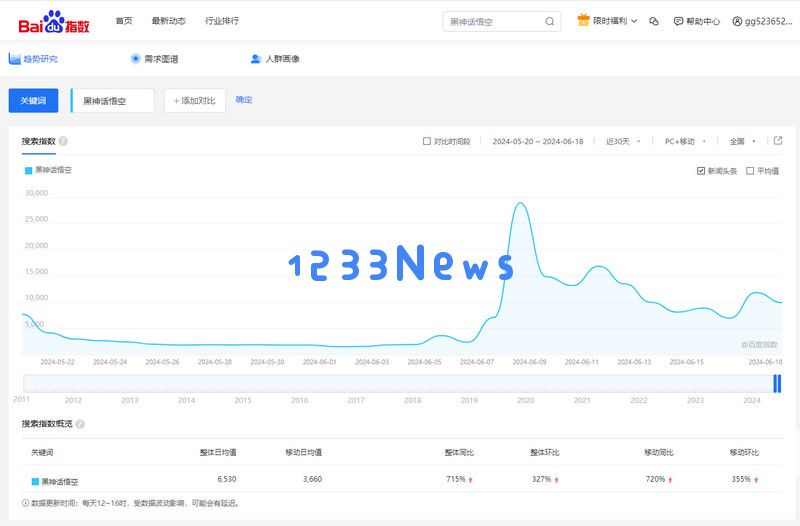
Task: Uncheck the 新闻头条 checkbox
Action: point(701,171)
